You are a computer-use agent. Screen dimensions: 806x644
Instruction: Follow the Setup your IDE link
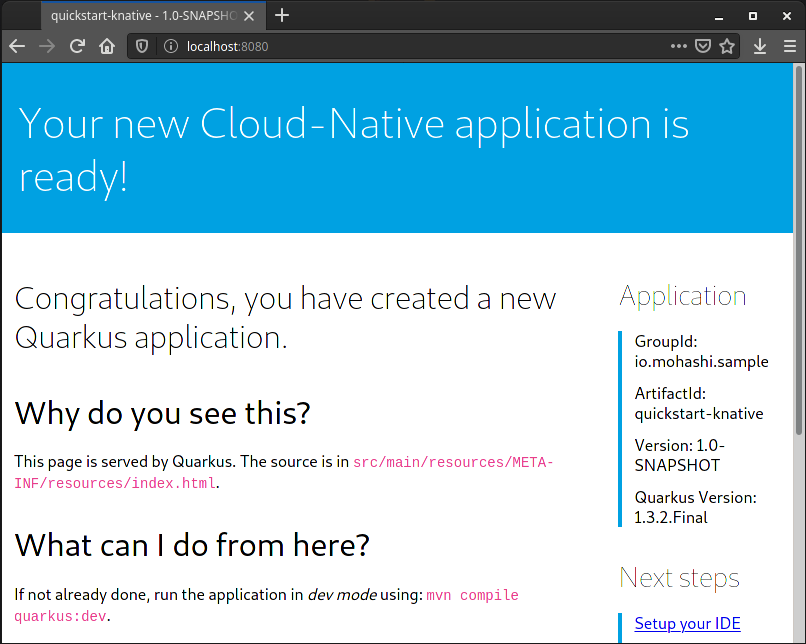[687, 623]
